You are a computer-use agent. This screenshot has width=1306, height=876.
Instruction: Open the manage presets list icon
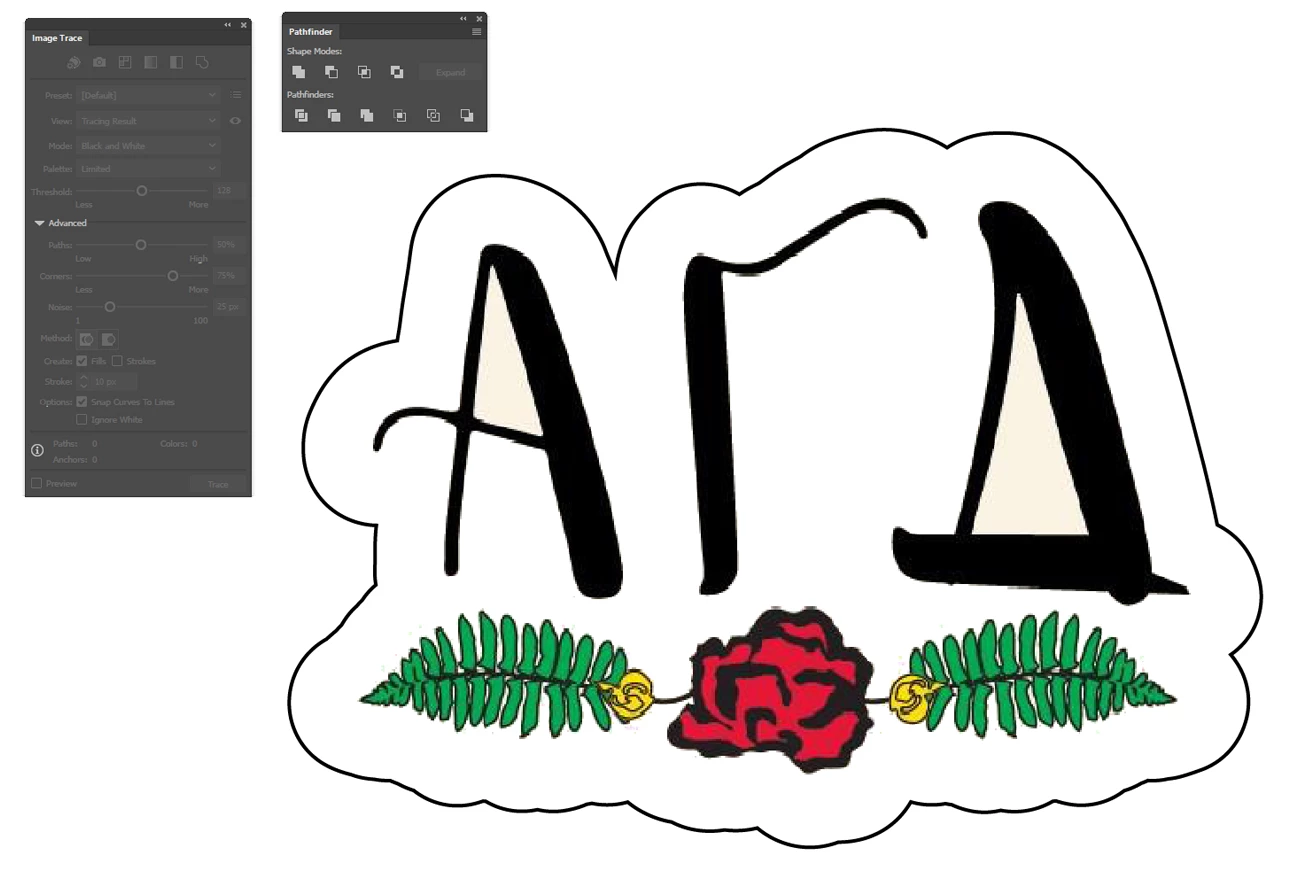[236, 95]
